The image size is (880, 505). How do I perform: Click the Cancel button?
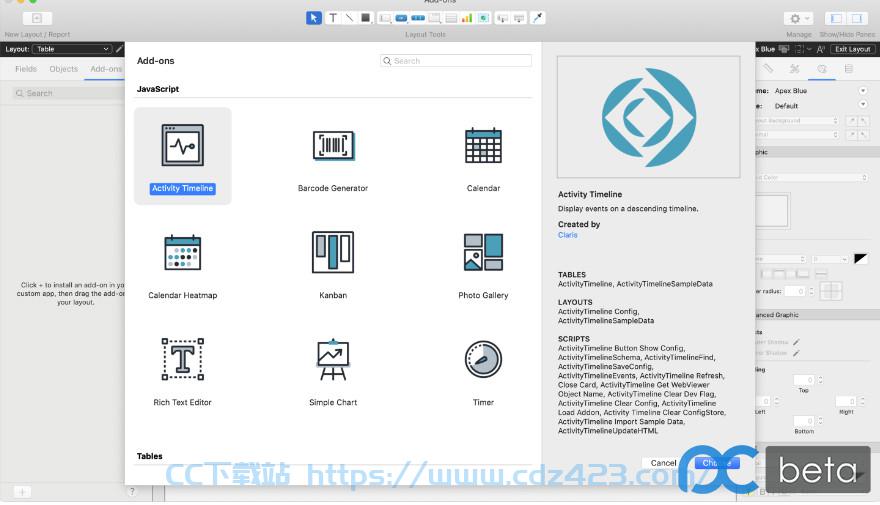[x=663, y=463]
